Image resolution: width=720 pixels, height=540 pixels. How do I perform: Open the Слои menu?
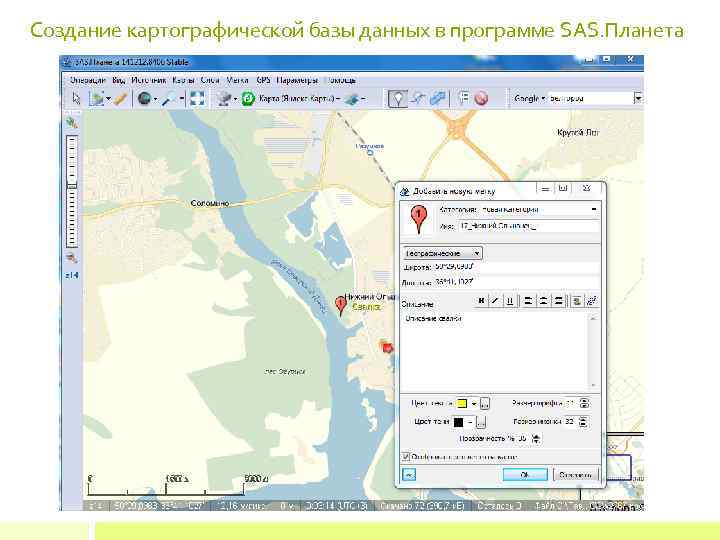[210, 80]
